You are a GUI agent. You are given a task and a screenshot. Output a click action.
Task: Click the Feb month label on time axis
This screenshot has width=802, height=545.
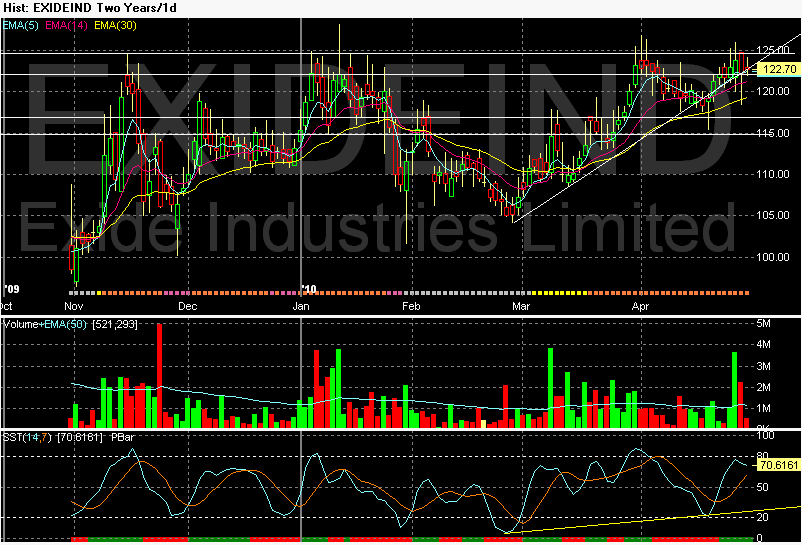(x=411, y=306)
